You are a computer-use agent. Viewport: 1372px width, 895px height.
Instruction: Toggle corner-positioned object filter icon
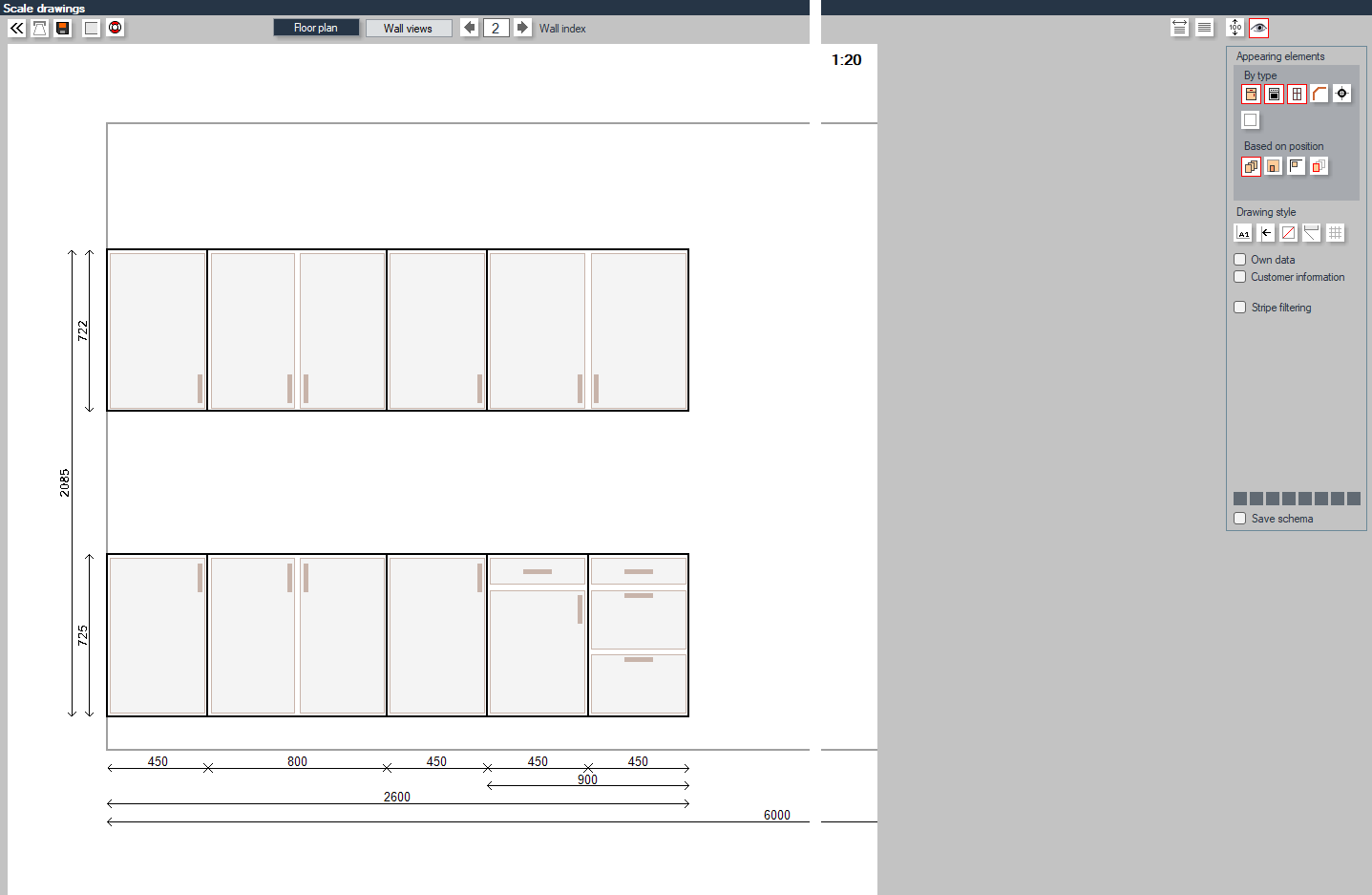pyautogui.click(x=1297, y=166)
